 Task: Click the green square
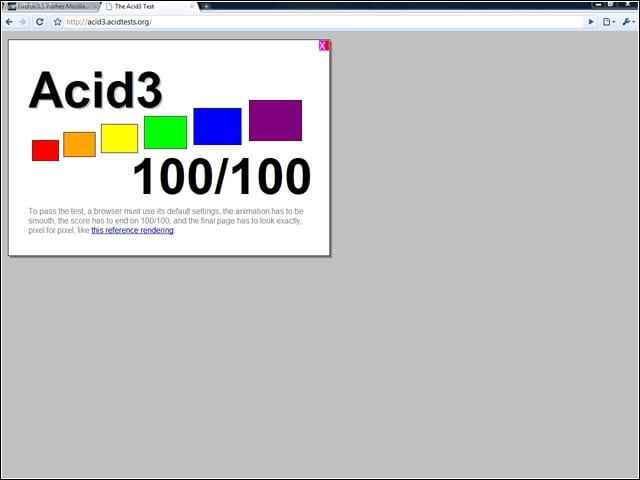165,132
